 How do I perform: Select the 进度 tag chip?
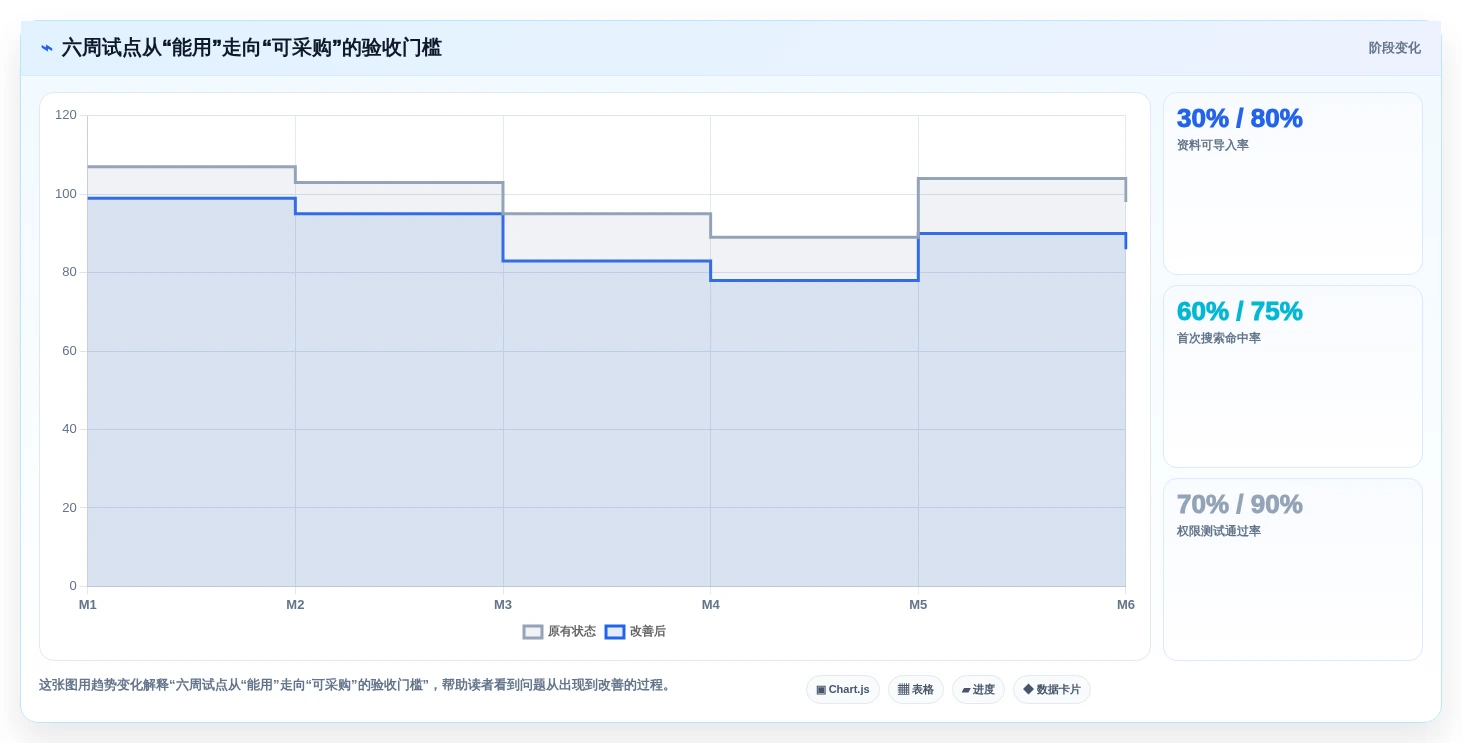coord(978,690)
